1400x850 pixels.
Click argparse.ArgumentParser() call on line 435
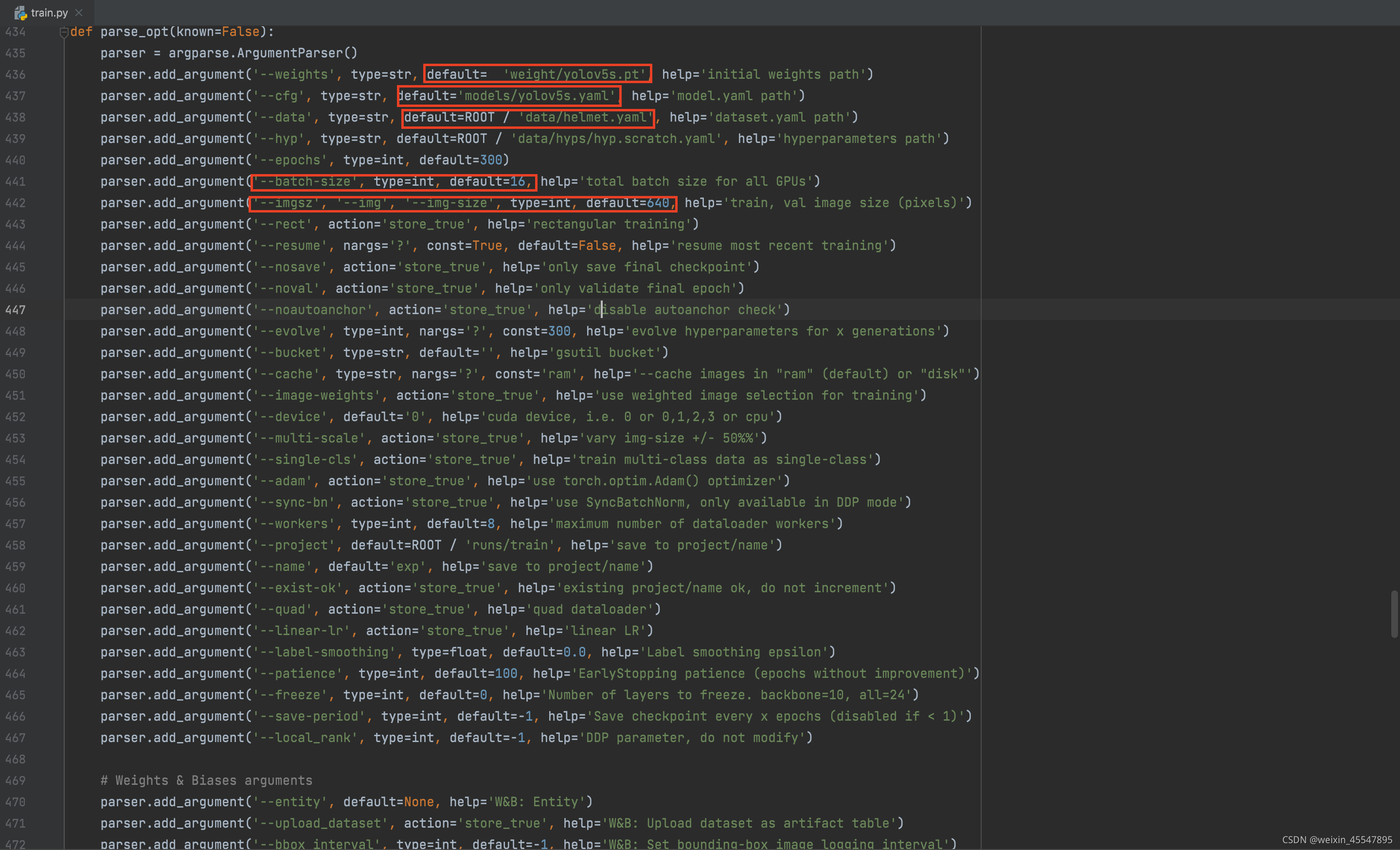[264, 53]
